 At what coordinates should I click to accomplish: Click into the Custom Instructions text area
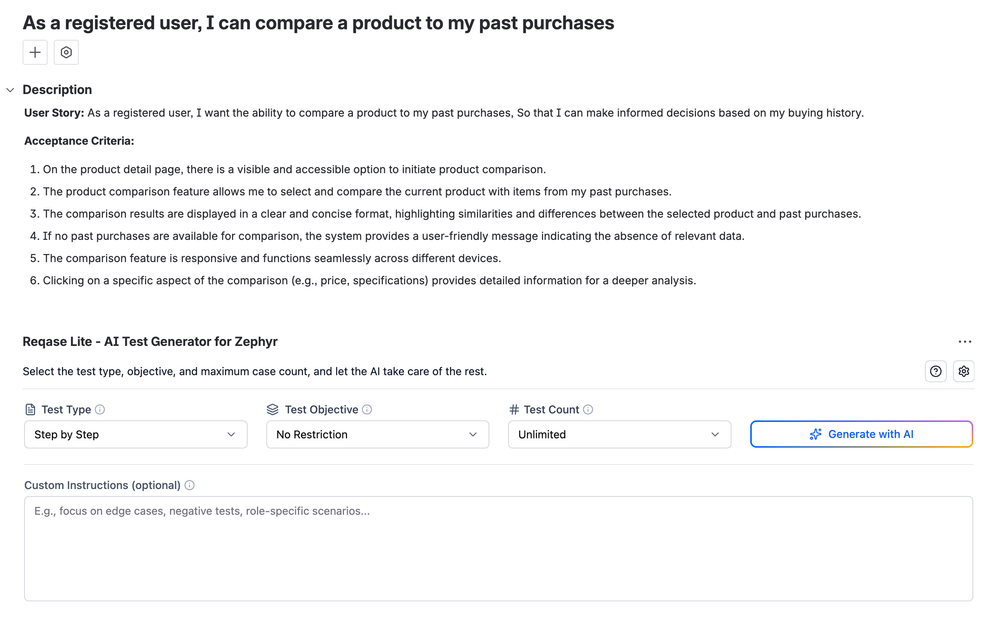[x=498, y=548]
